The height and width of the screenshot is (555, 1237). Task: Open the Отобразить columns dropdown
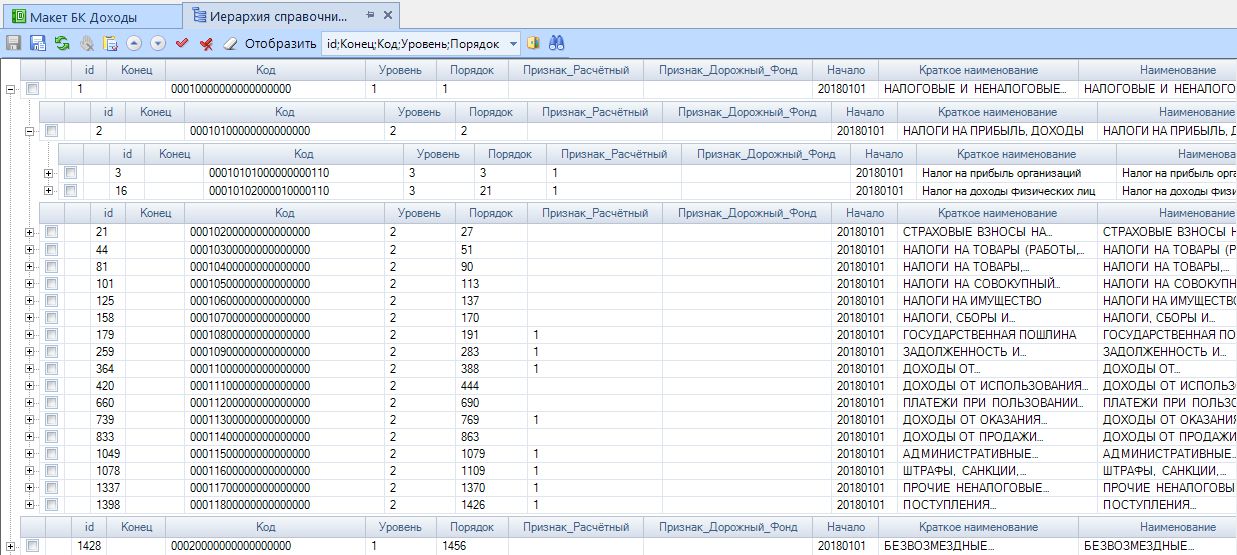click(514, 44)
